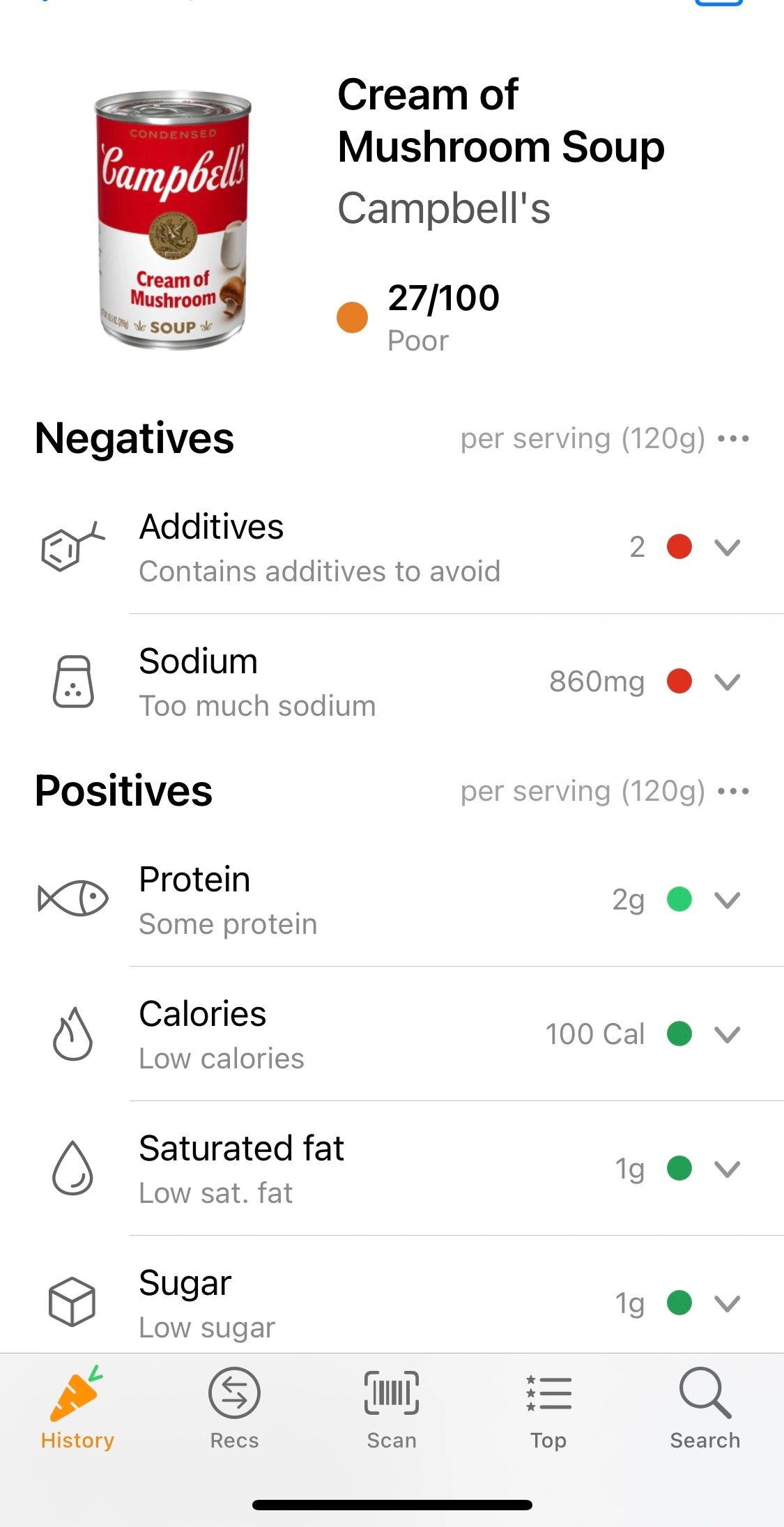Screen dimensions: 784x1527
Task: Expand the Additives details chevron
Action: coord(727,548)
